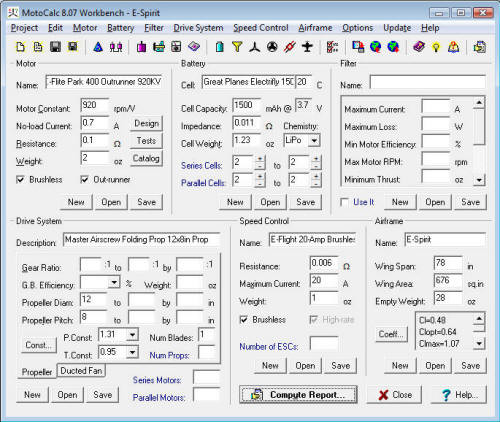The width and height of the screenshot is (500, 422).
Task: Click the yellow light bulb tips icon
Action: point(436,47)
